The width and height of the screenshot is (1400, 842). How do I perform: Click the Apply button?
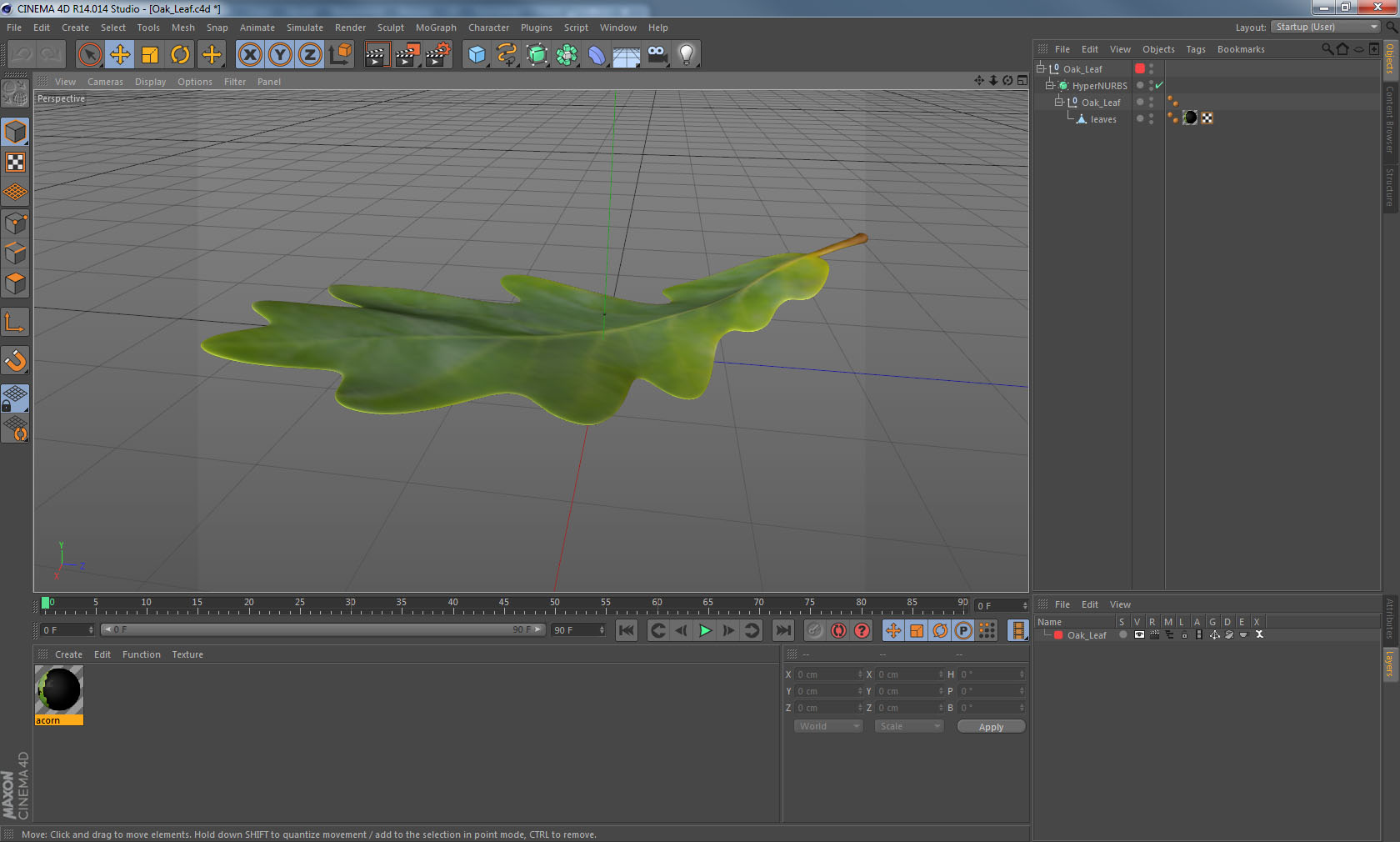coord(991,727)
